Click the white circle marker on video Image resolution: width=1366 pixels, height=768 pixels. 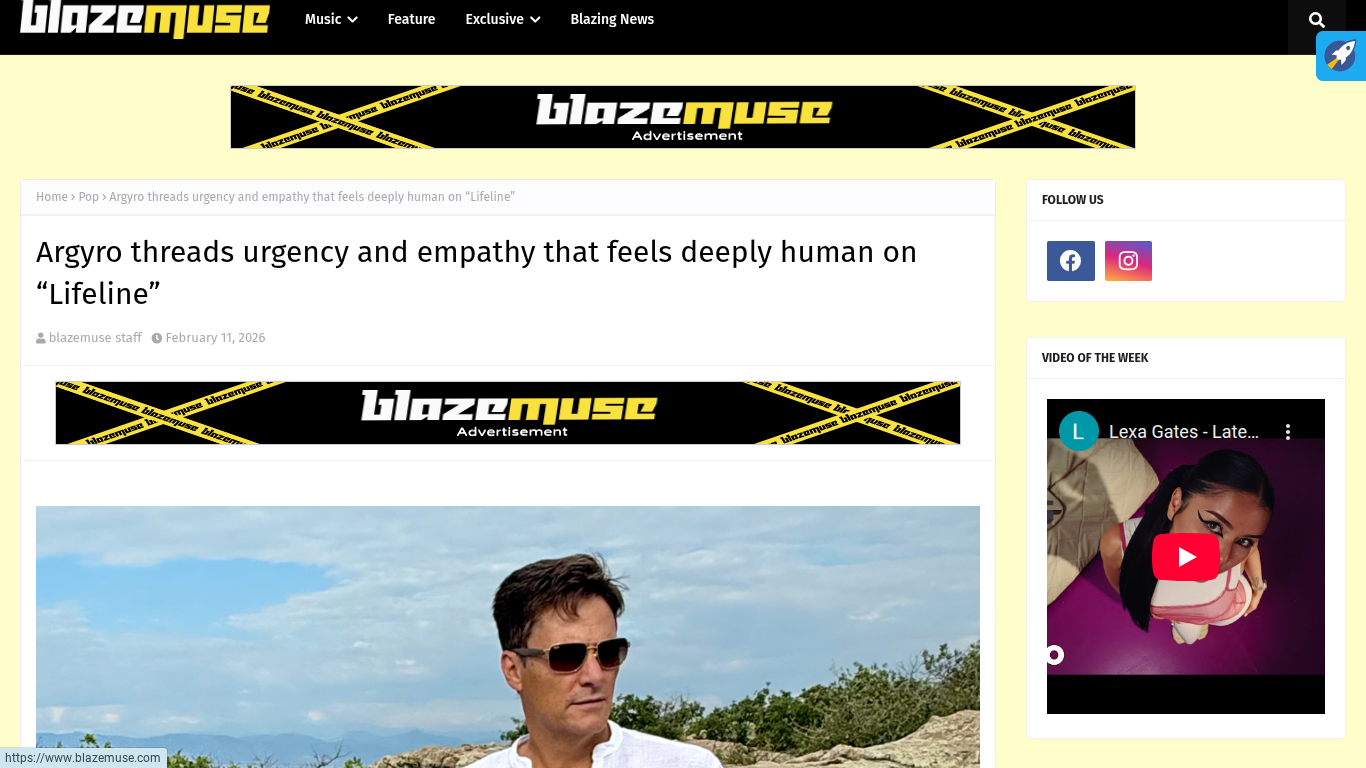1054,655
